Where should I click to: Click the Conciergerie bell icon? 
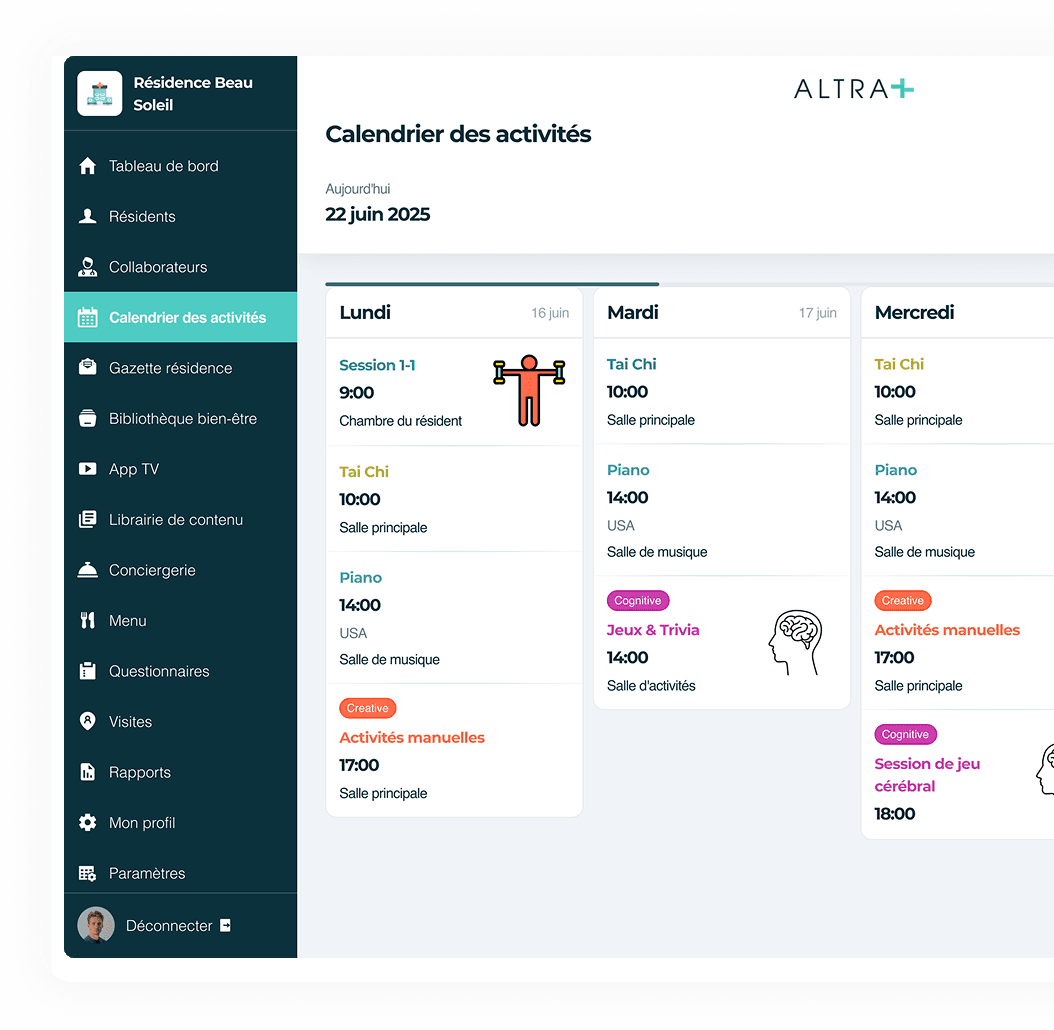click(88, 570)
